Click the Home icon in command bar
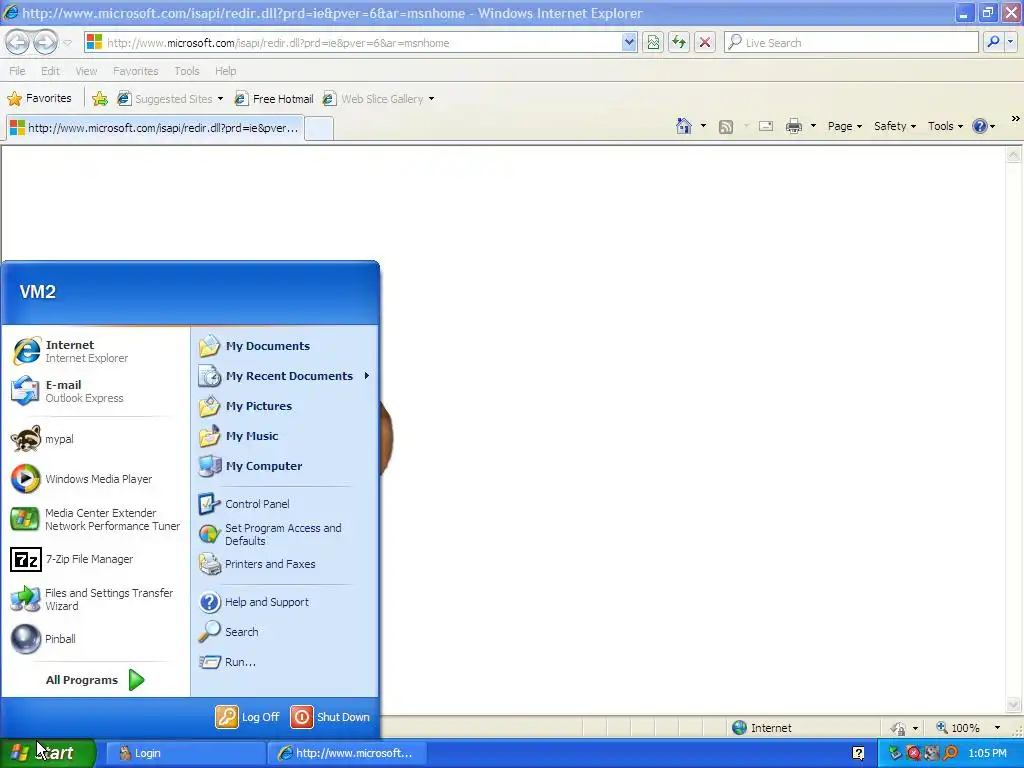 click(x=684, y=126)
